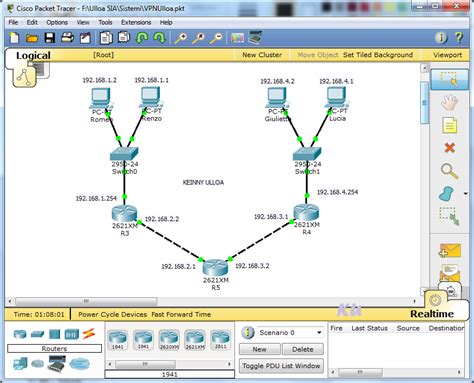Click the Viewport button
Screen dimensions: 474x383
point(448,55)
